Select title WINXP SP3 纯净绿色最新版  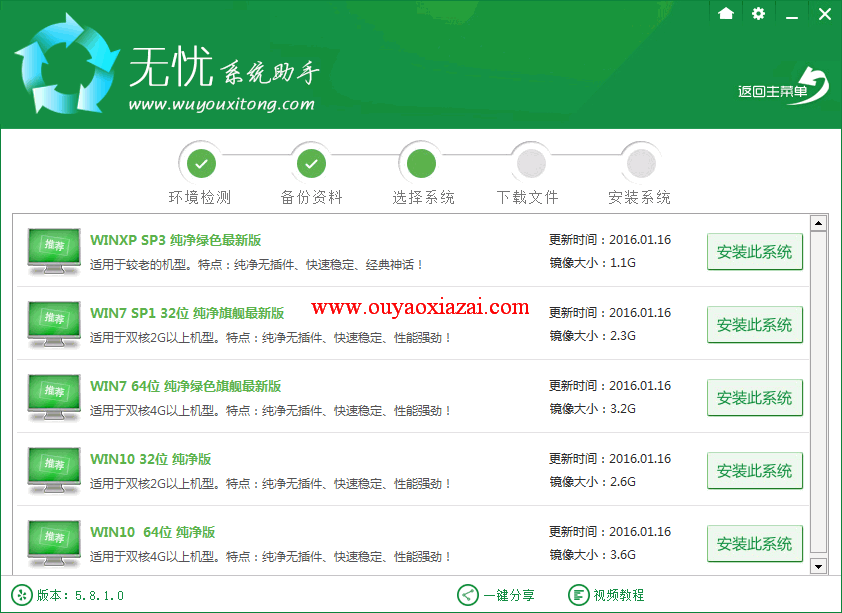[176, 240]
